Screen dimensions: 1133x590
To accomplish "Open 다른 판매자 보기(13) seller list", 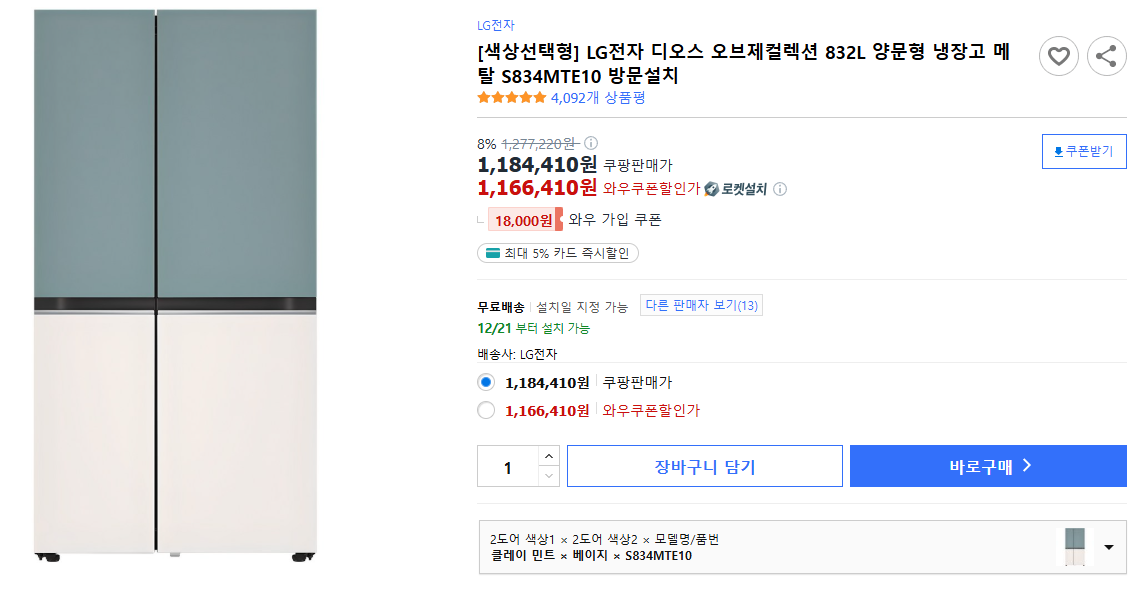I will click(701, 305).
